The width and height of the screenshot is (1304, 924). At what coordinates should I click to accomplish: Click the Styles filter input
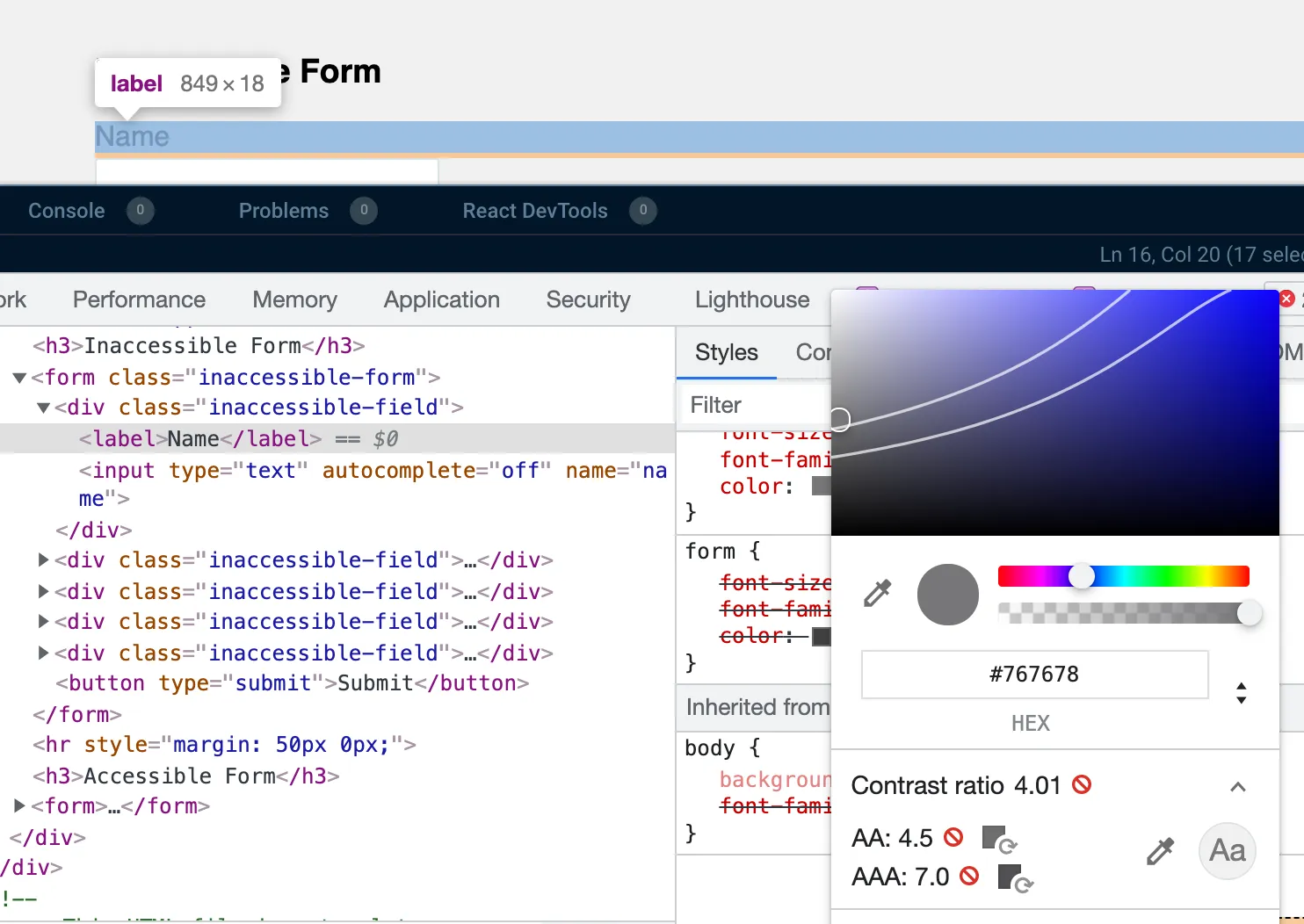756,406
